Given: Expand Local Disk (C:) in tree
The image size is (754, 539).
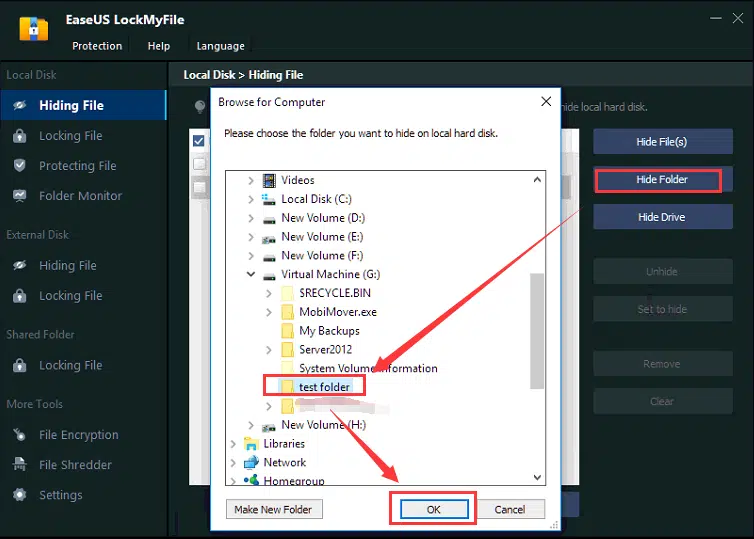Looking at the screenshot, I should click(x=251, y=199).
